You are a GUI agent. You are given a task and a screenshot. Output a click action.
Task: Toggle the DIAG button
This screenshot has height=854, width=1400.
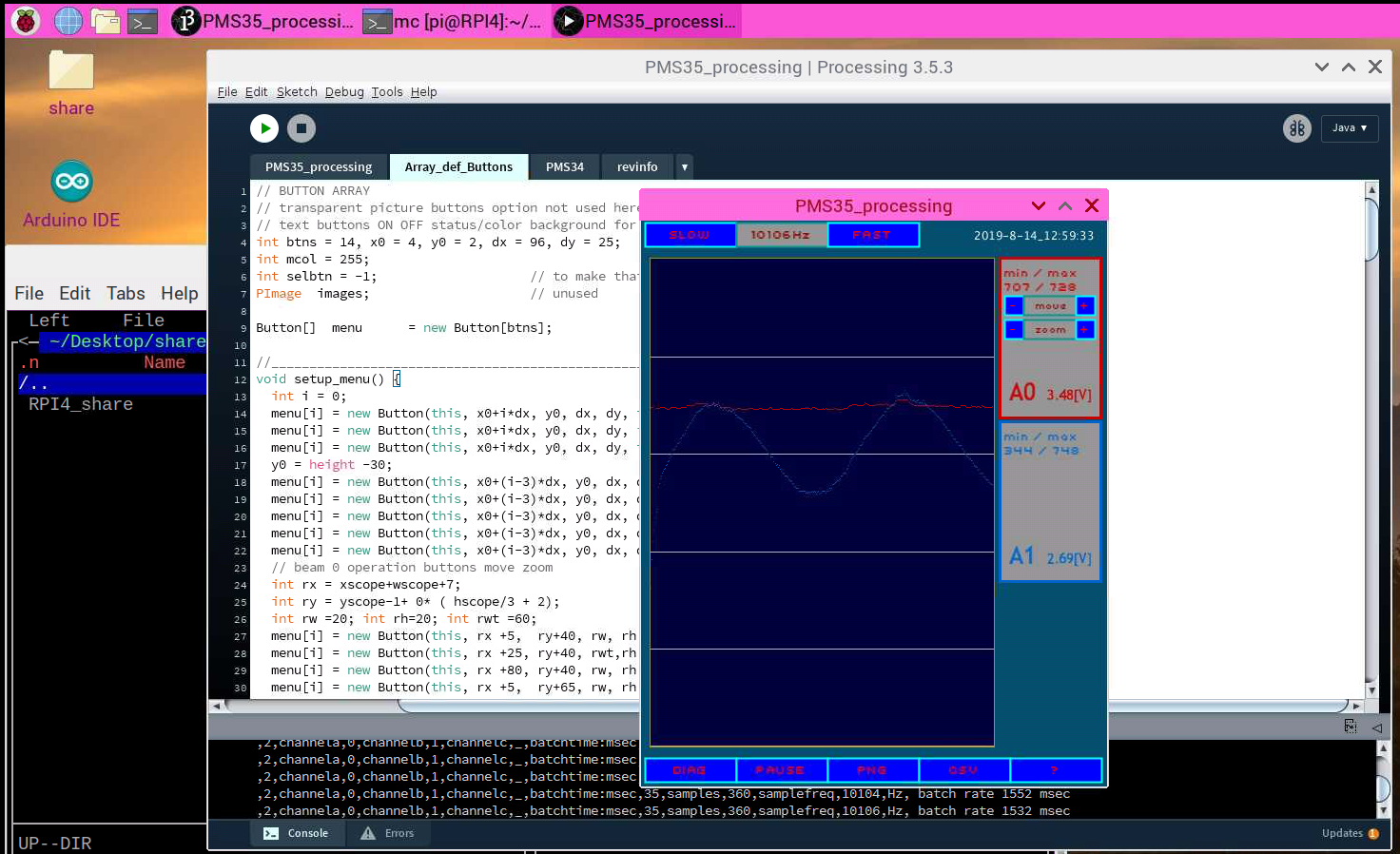click(690, 770)
